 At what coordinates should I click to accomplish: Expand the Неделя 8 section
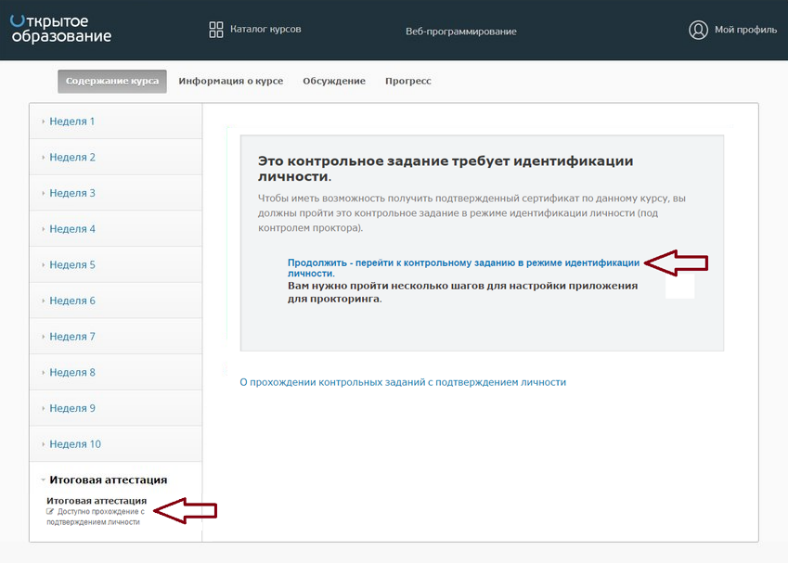pyautogui.click(x=116, y=372)
